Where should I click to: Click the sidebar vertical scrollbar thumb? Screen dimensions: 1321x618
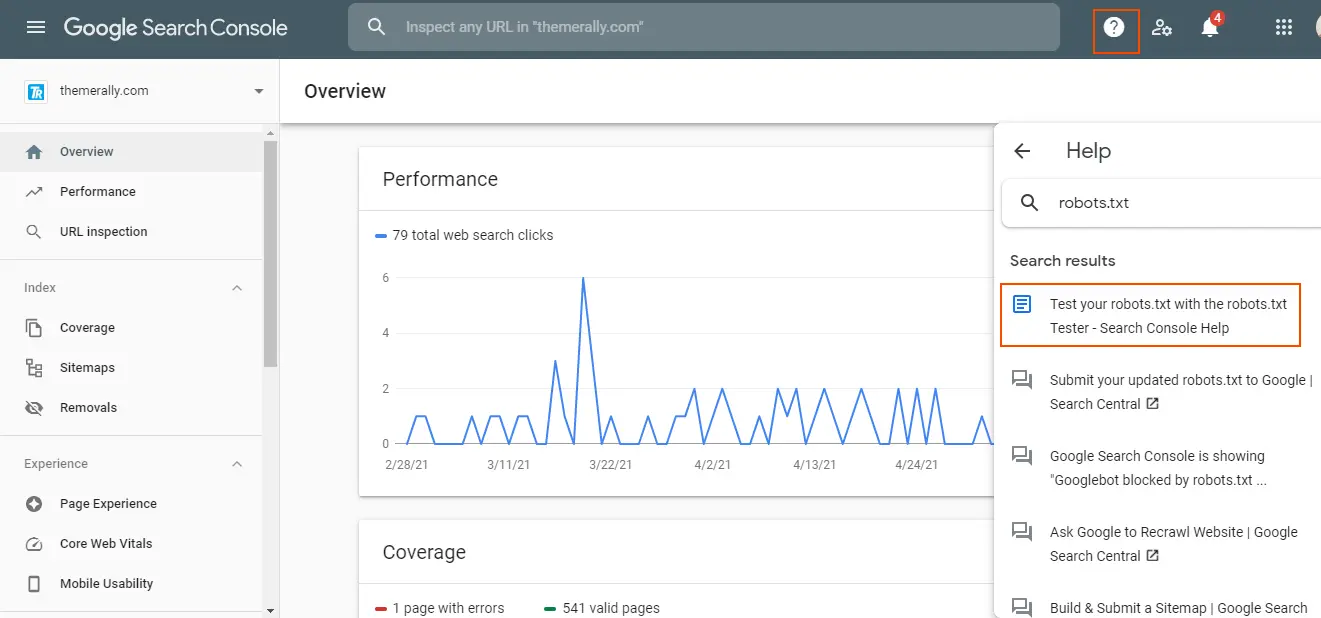[270, 254]
